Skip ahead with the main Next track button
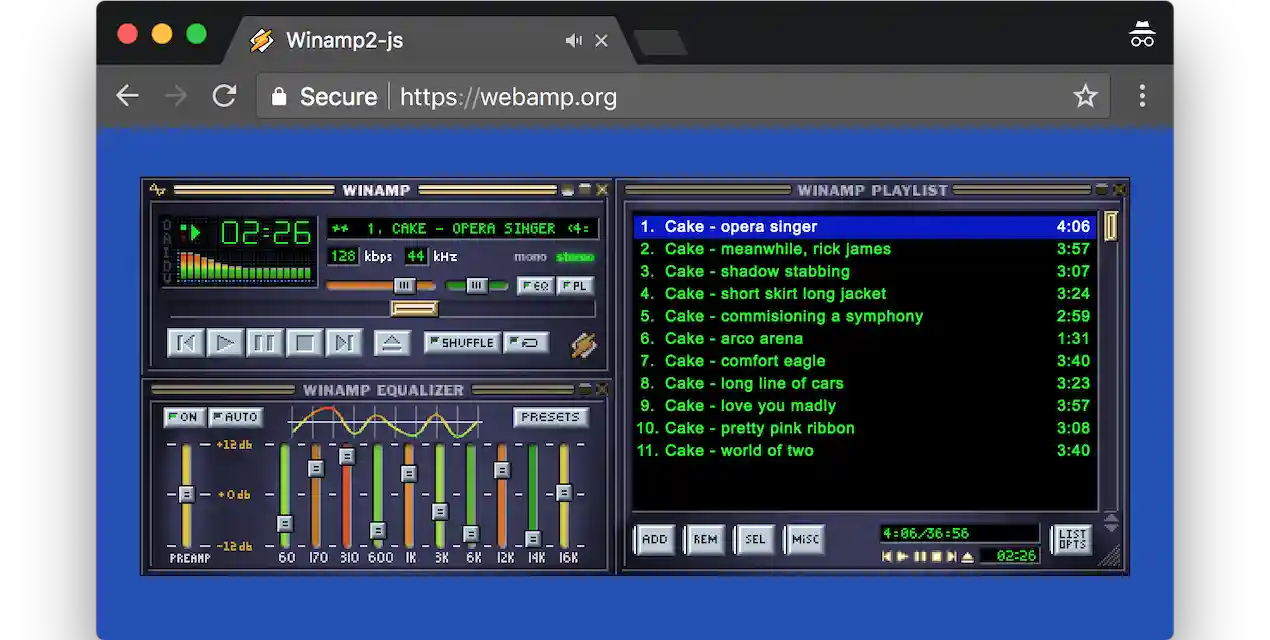Viewport: 1270px width, 640px height. click(343, 343)
